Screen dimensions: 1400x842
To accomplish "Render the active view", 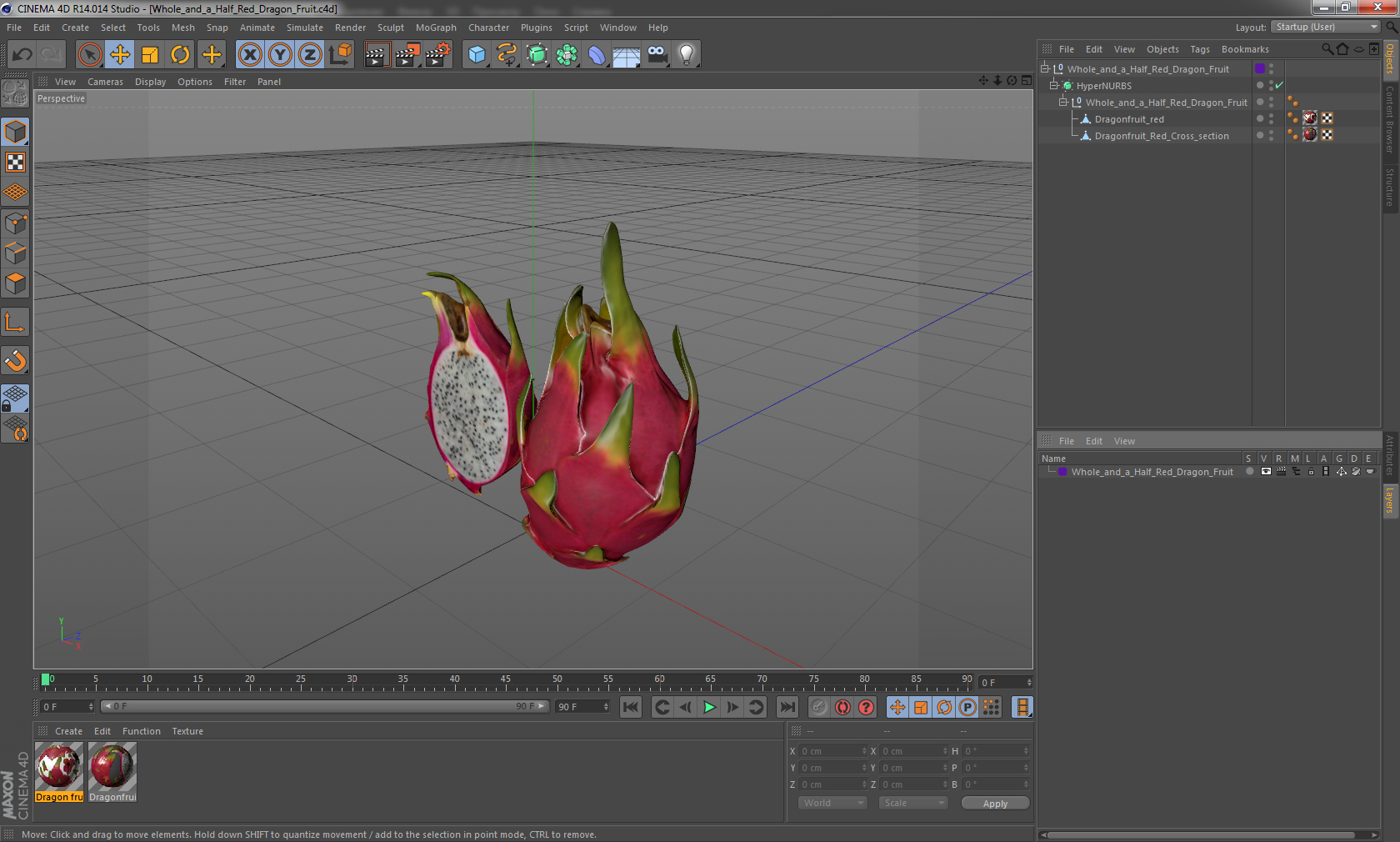I will pos(377,55).
